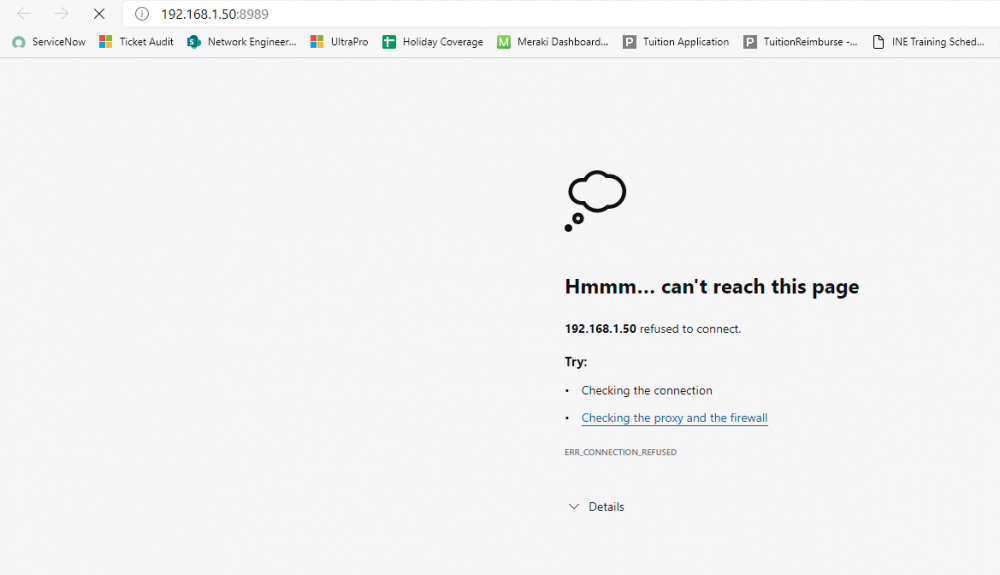
Task: Click the Tuition Application P icon
Action: pyautogui.click(x=629, y=42)
